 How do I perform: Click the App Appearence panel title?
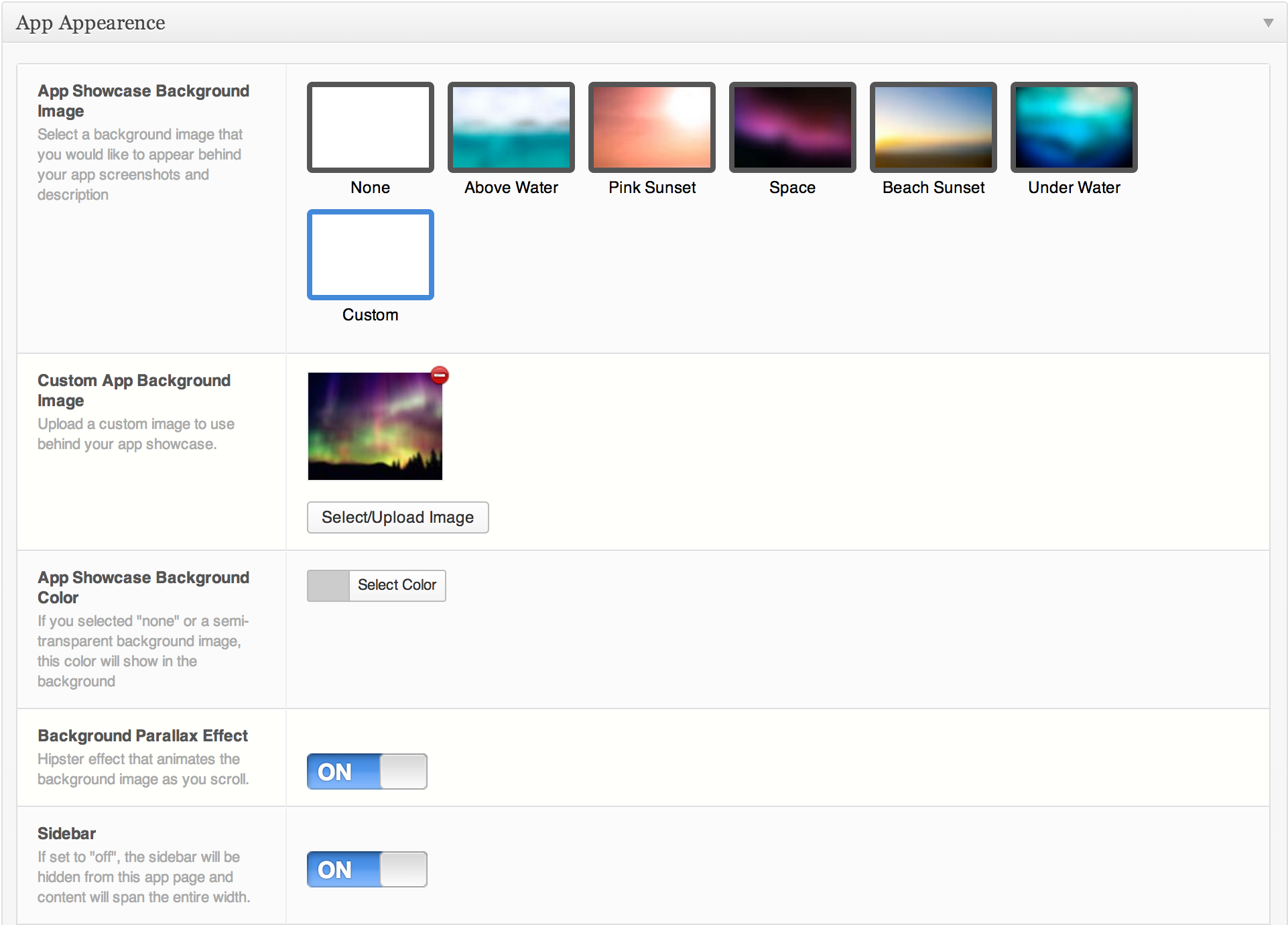coord(90,23)
